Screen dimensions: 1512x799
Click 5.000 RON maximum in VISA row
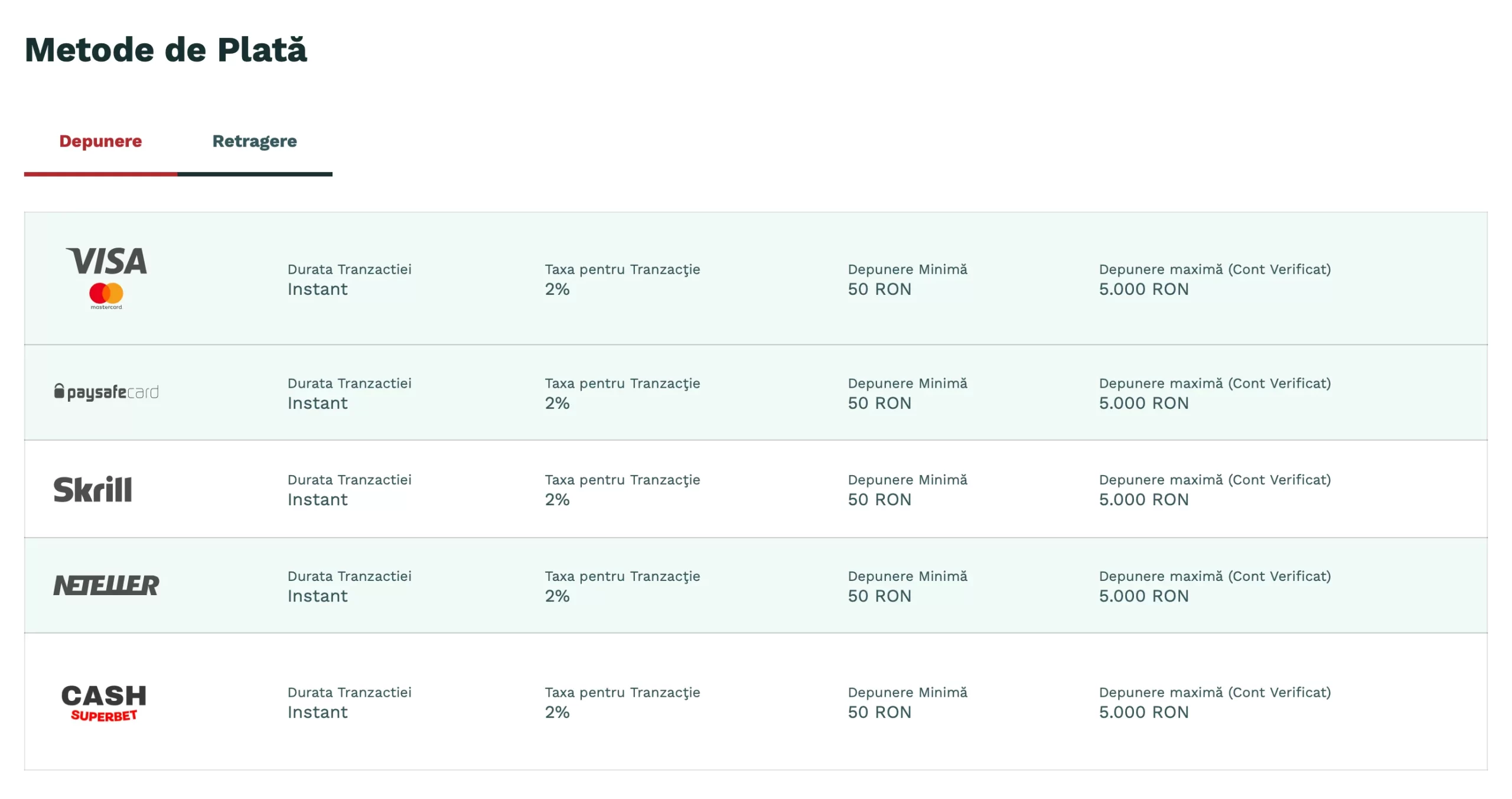click(x=1143, y=290)
